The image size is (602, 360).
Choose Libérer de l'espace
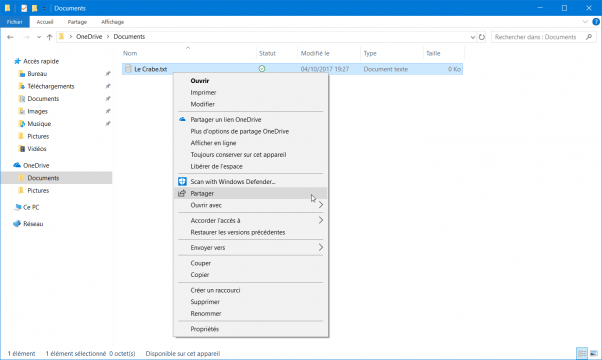pyautogui.click(x=250, y=166)
